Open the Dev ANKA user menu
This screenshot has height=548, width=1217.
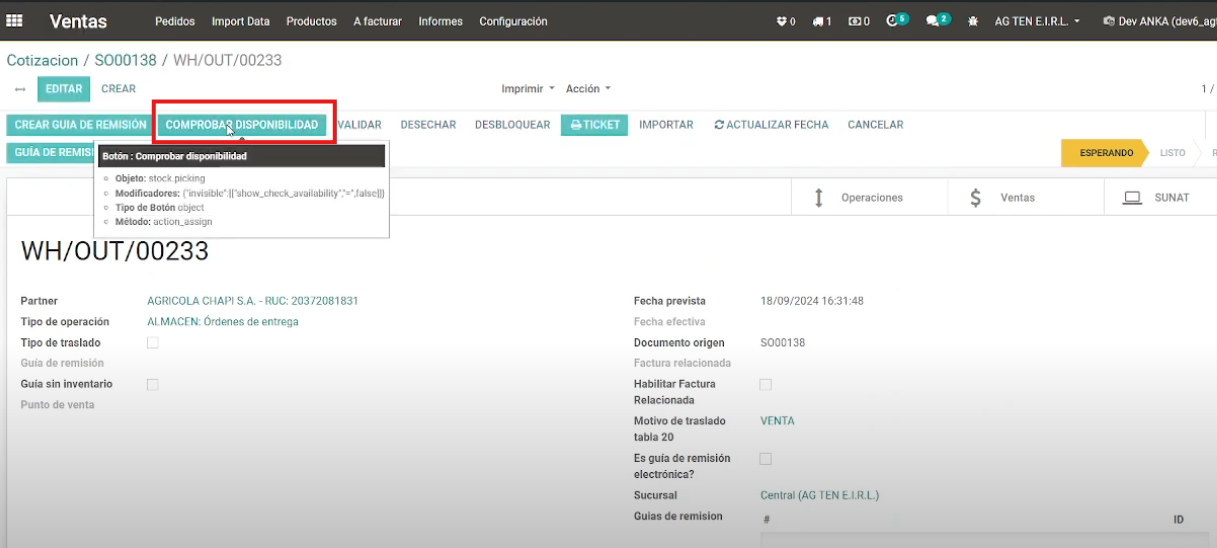(x=1158, y=21)
